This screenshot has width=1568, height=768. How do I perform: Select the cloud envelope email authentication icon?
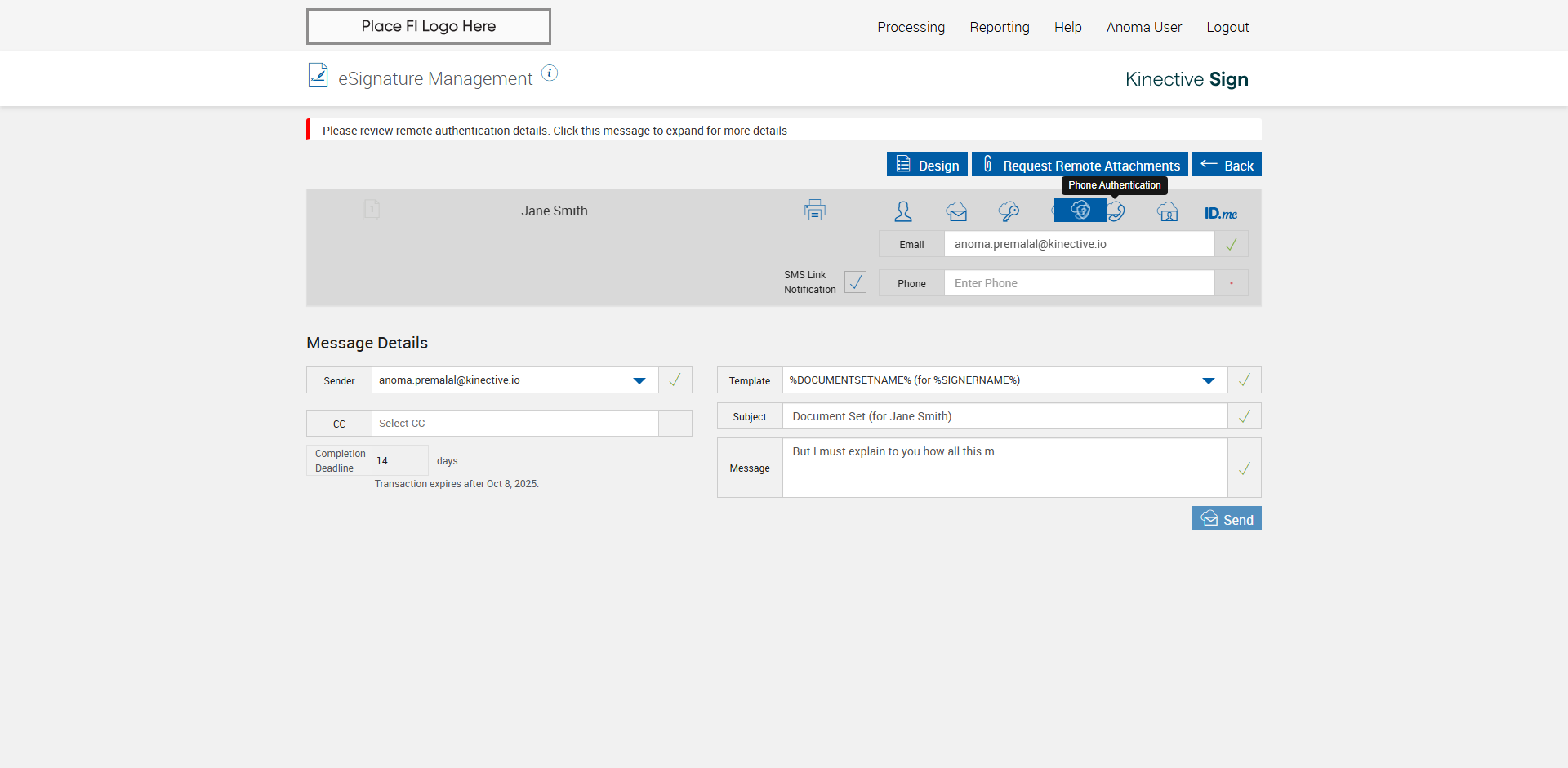[x=956, y=211]
